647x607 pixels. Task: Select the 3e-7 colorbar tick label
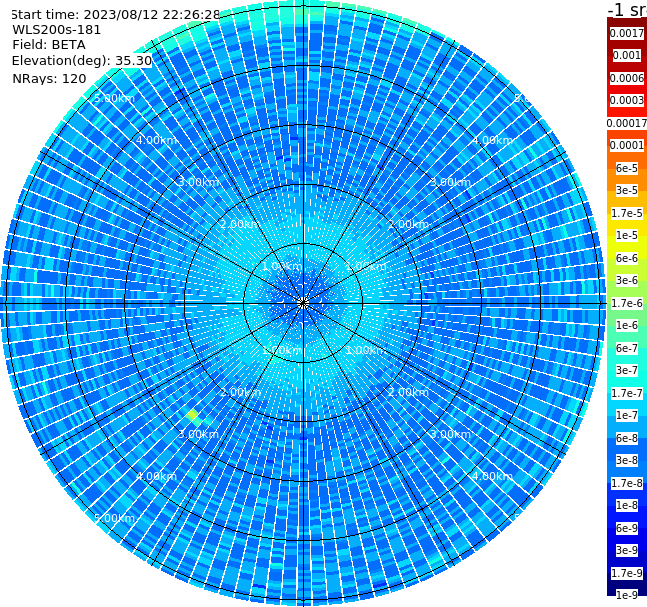(627, 370)
